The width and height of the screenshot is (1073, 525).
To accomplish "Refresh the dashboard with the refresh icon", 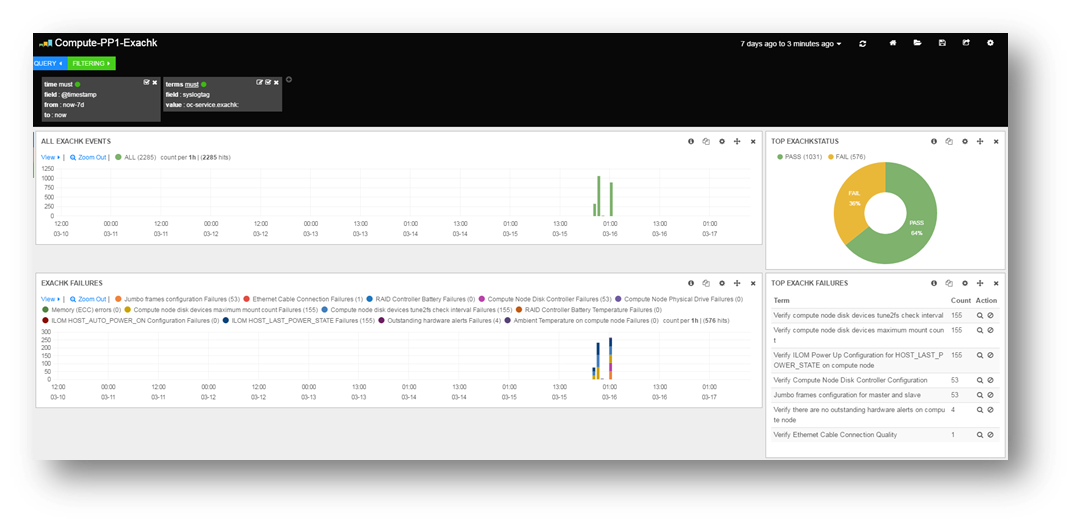I will 862,43.
